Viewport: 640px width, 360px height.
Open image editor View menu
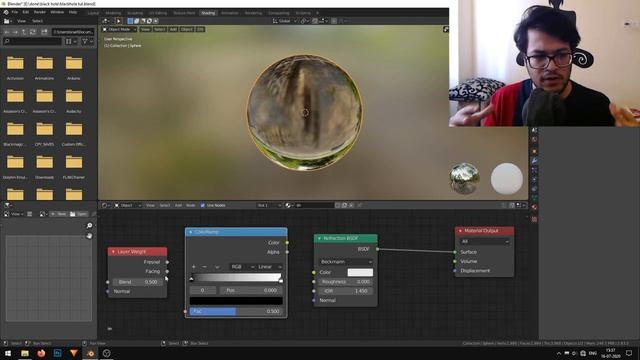(x=15, y=214)
